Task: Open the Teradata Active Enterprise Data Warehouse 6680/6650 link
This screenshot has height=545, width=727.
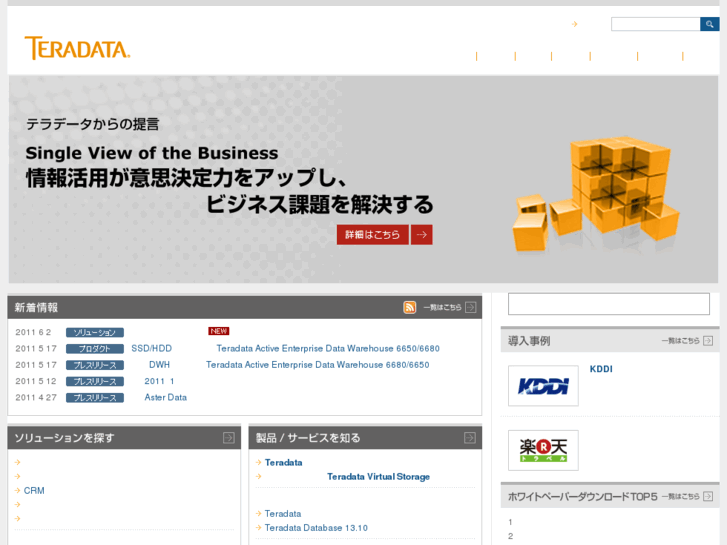Action: [x=318, y=365]
